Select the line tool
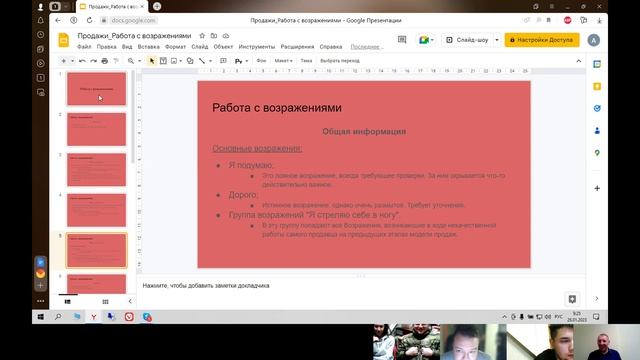Viewport: 640px width, 360px height. pyautogui.click(x=202, y=61)
